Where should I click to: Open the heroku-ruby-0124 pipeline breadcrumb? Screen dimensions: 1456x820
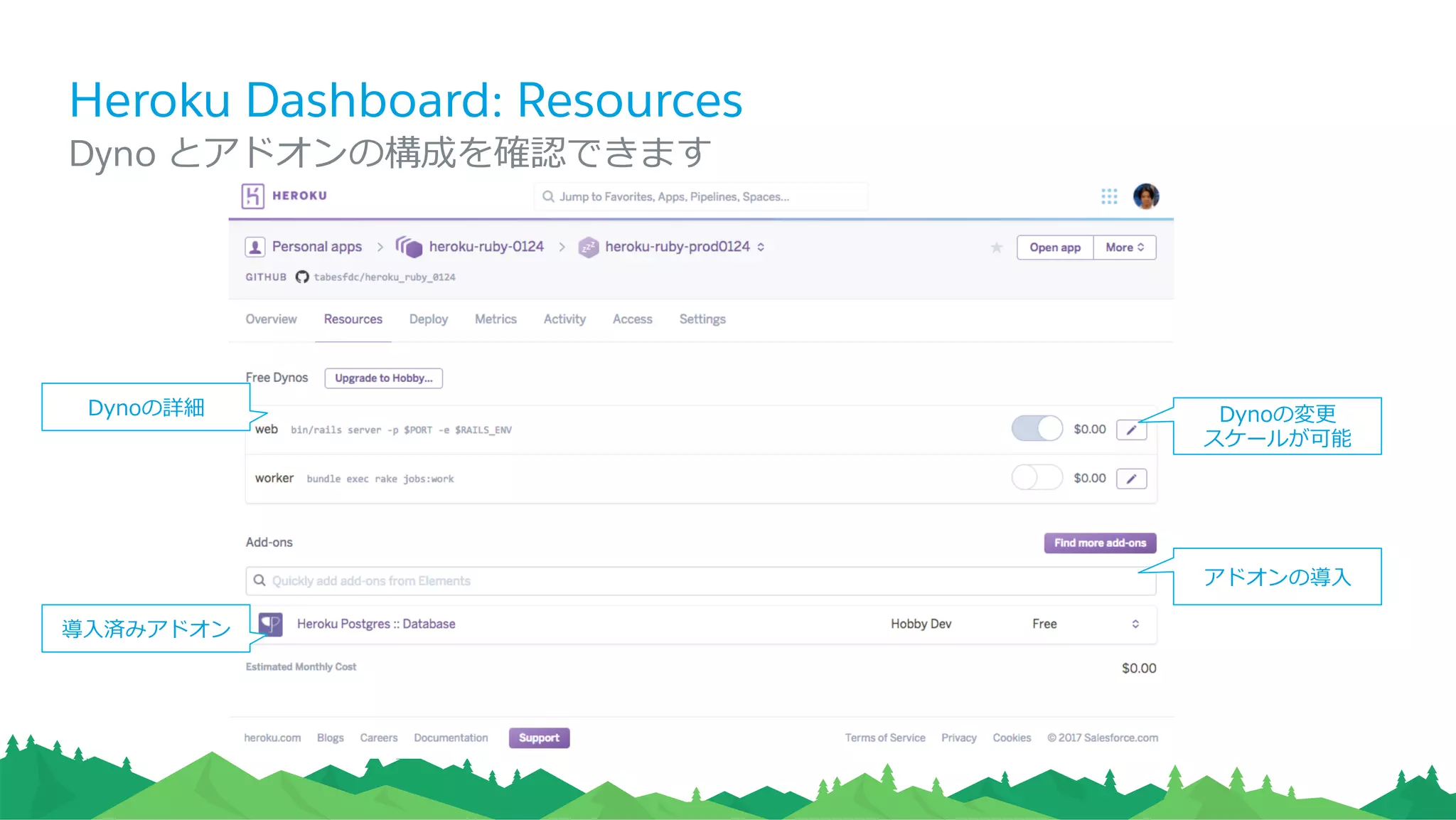486,247
